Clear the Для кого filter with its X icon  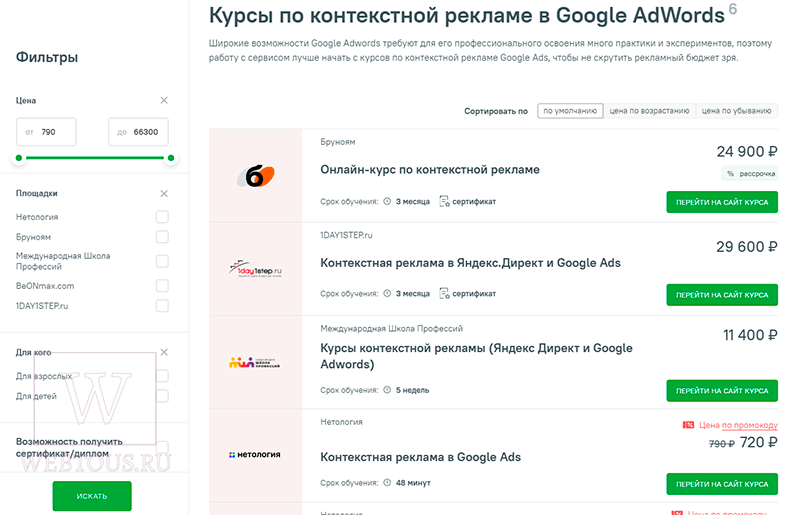point(164,352)
